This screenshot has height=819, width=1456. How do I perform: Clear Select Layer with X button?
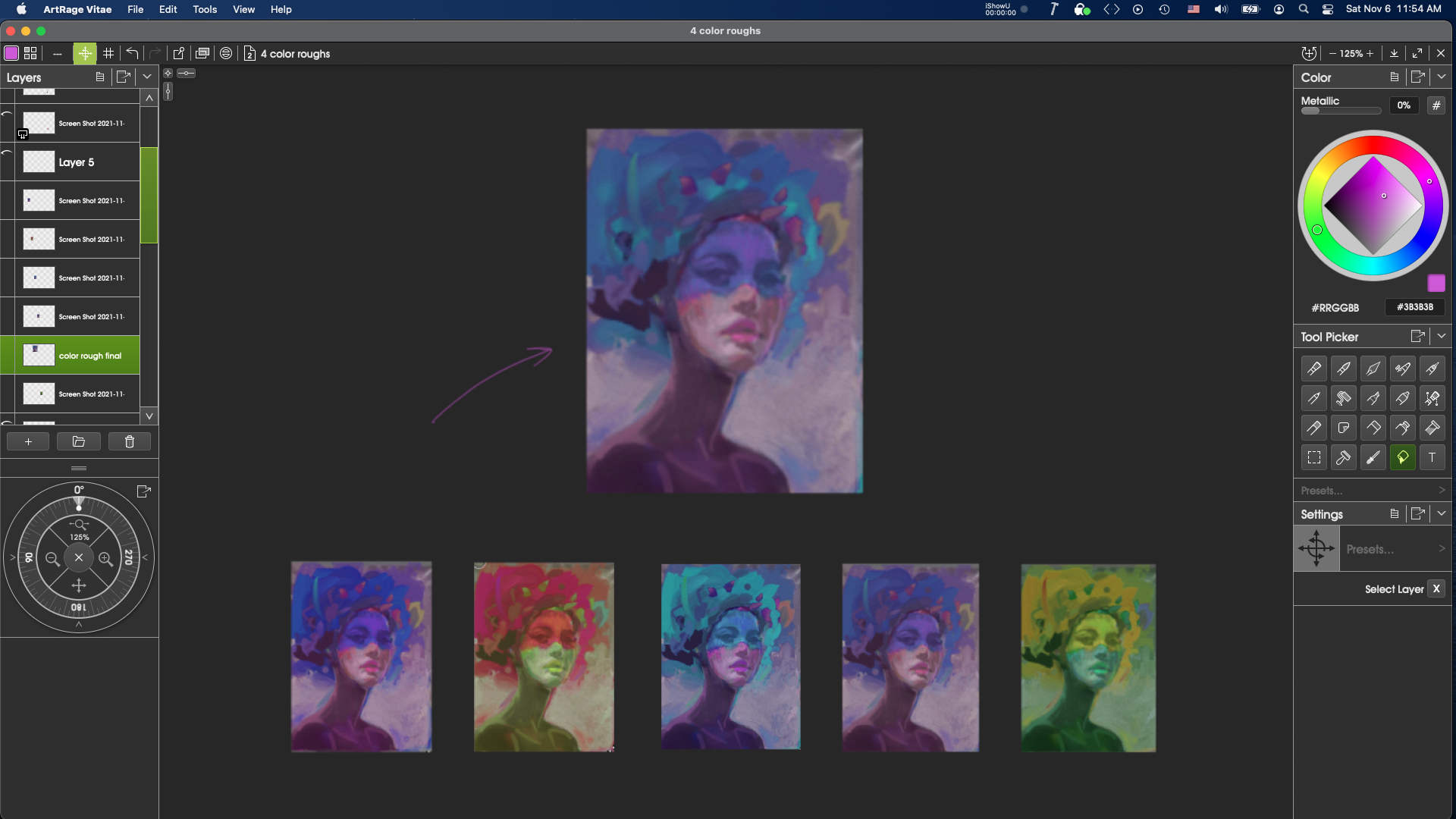click(x=1436, y=589)
